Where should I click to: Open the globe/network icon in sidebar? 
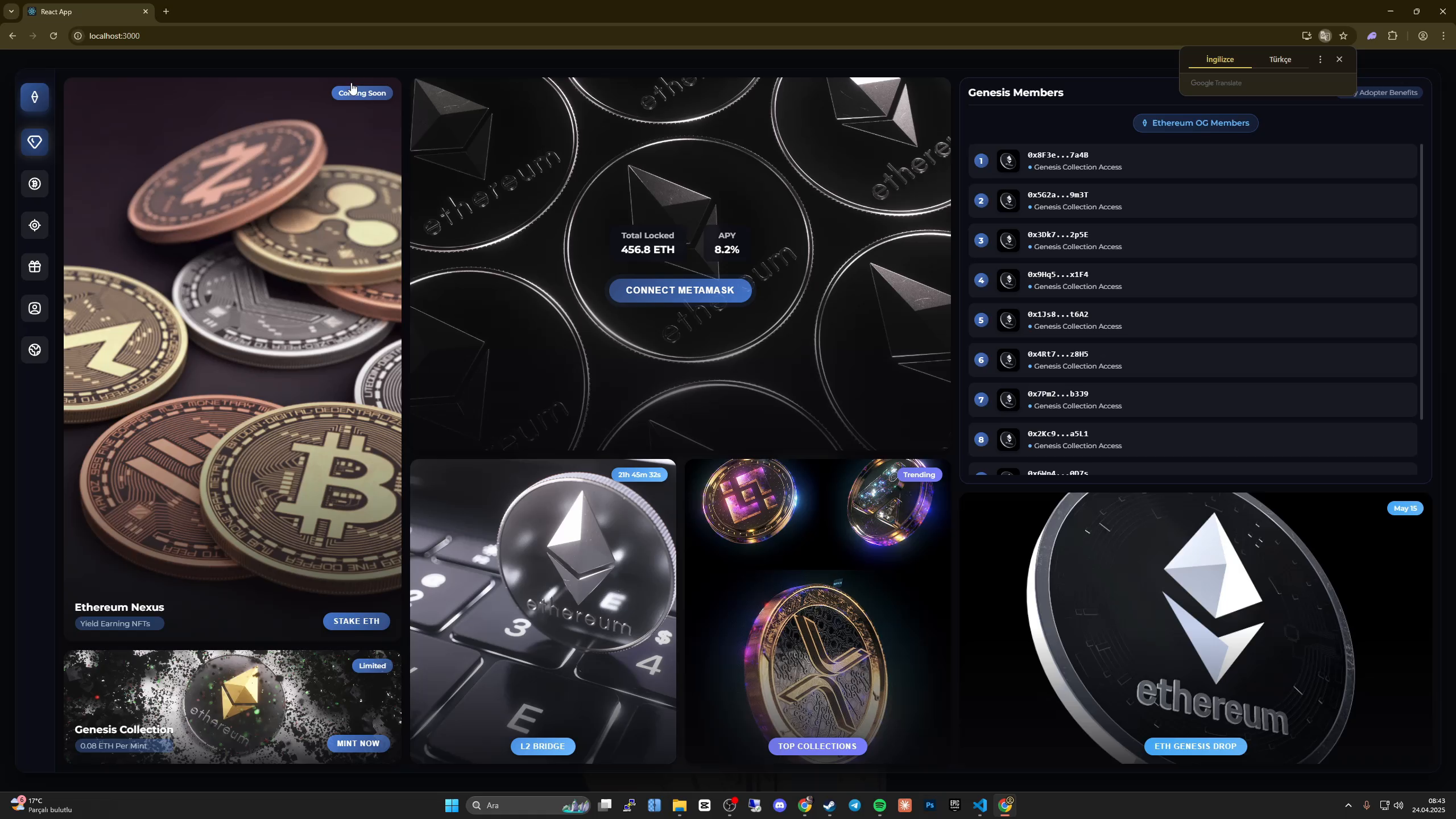(x=35, y=350)
